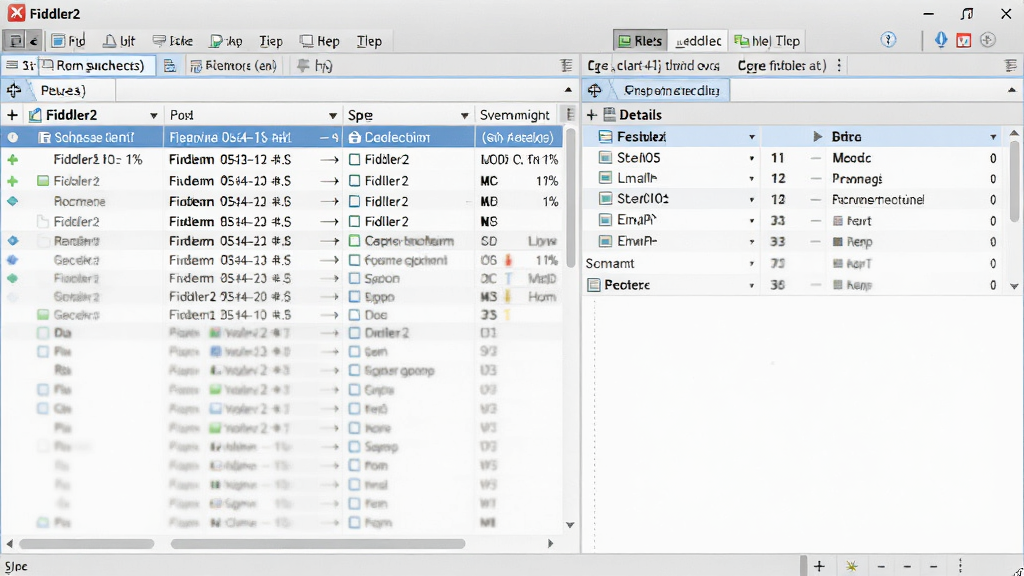
Task: Check the Eppo checkbox
Action: point(355,296)
